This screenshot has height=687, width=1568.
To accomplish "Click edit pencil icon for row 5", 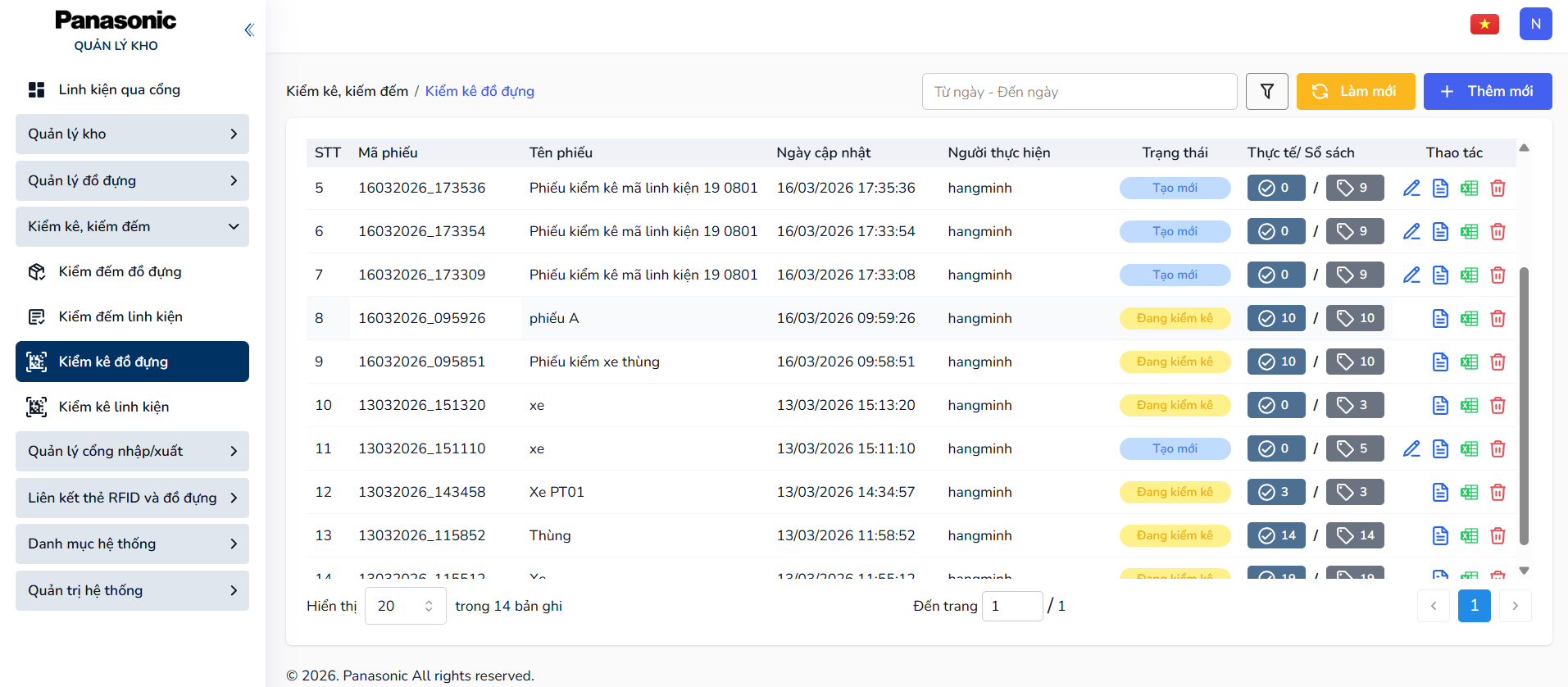I will pyautogui.click(x=1411, y=189).
